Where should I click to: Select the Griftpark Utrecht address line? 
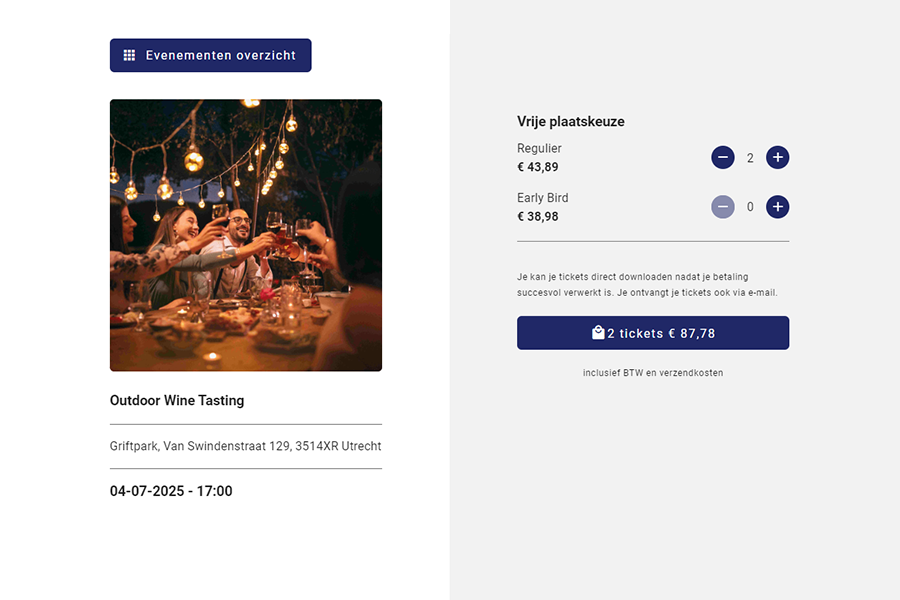pyautogui.click(x=245, y=447)
